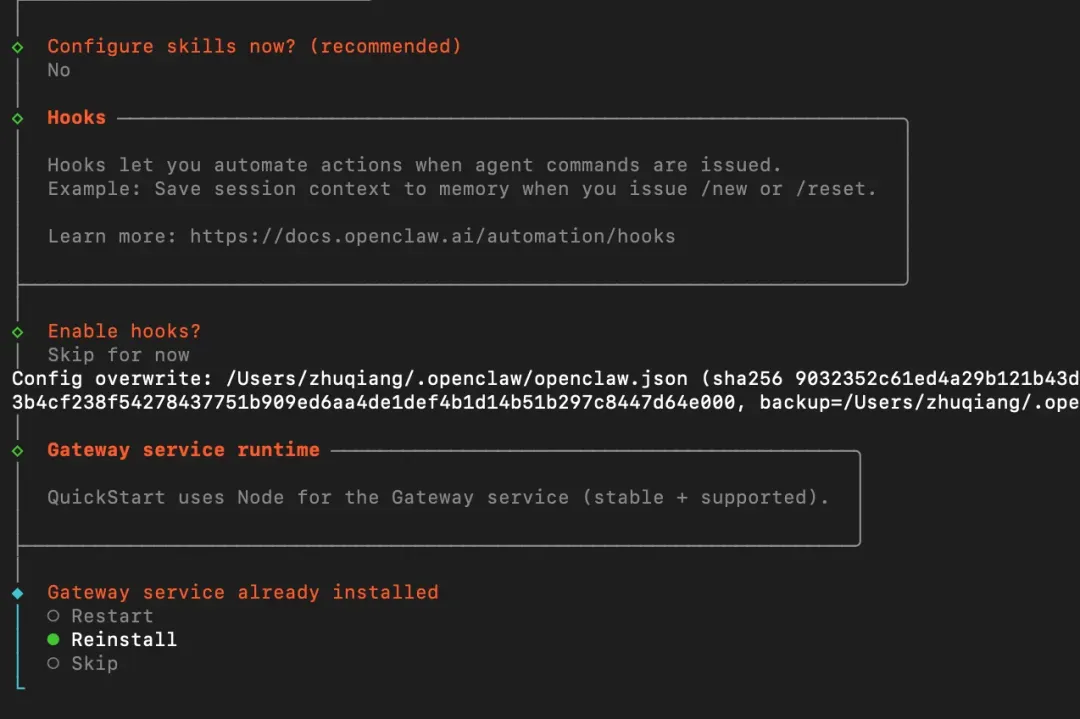Click the "Configure skills now? (recommended)" prompt
Screen dimensions: 1080x719
[254, 46]
